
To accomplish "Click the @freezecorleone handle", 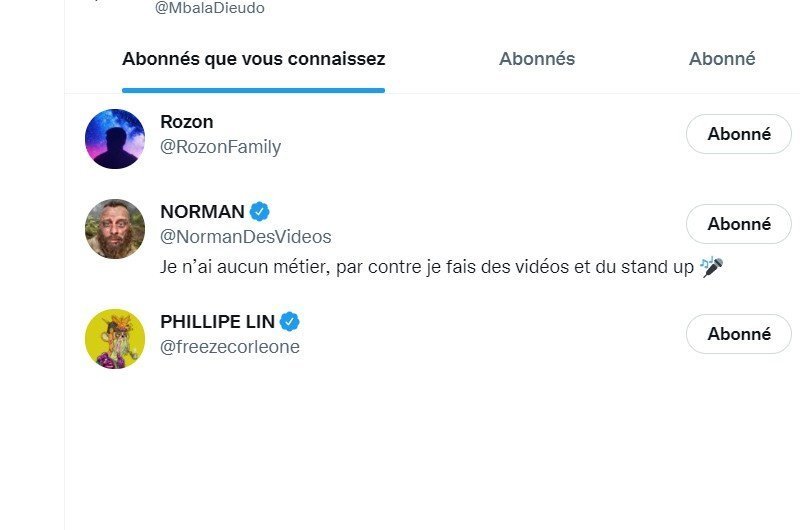I will tap(229, 347).
